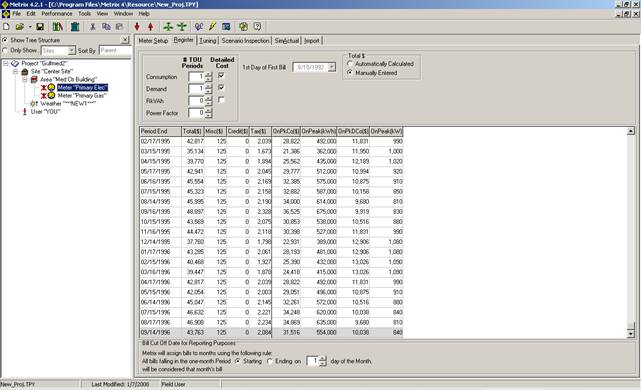
Task: Click the Save floppy disk toolbar icon
Action: [40, 27]
